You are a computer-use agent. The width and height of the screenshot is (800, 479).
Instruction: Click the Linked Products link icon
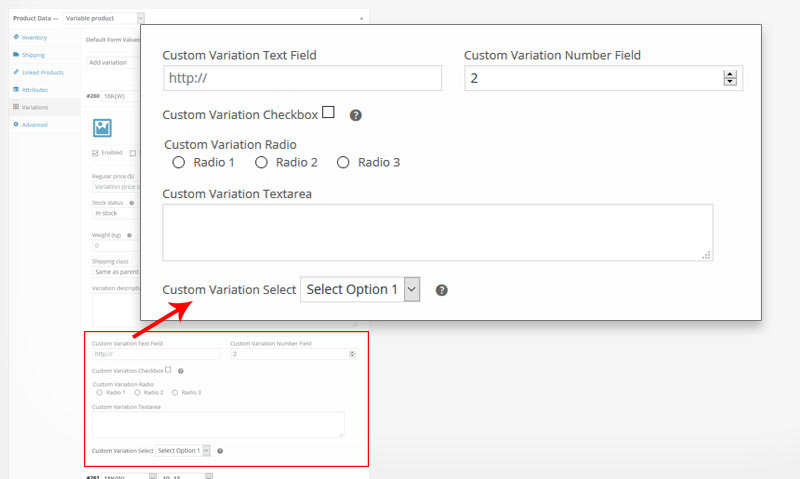click(x=16, y=72)
